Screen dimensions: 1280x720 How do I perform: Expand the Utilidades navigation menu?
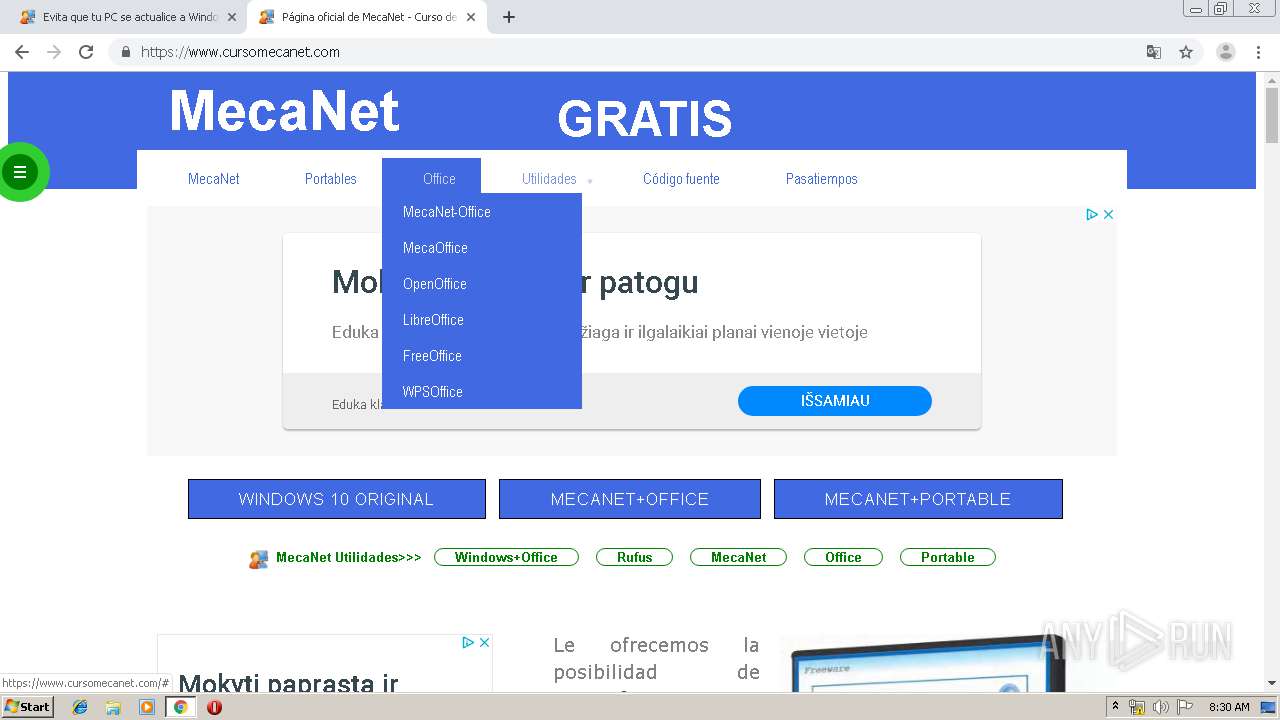point(549,179)
